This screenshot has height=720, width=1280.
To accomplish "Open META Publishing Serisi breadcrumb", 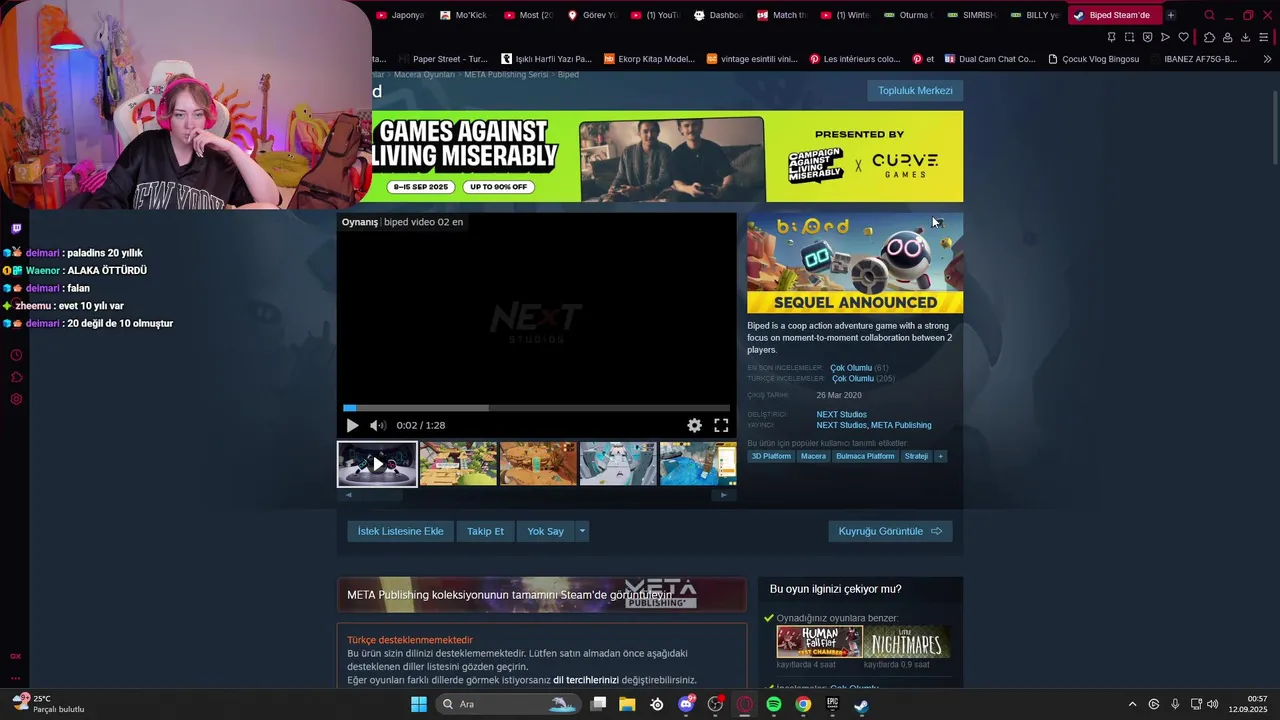I will (506, 75).
